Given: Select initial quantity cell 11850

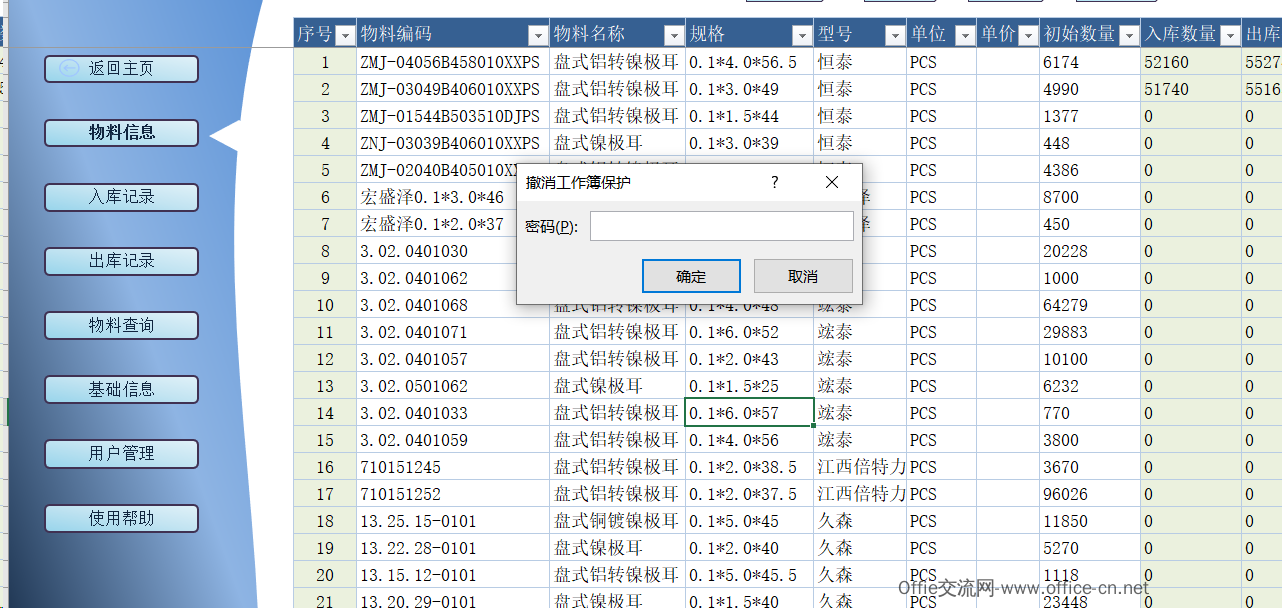Looking at the screenshot, I should [x=1090, y=521].
